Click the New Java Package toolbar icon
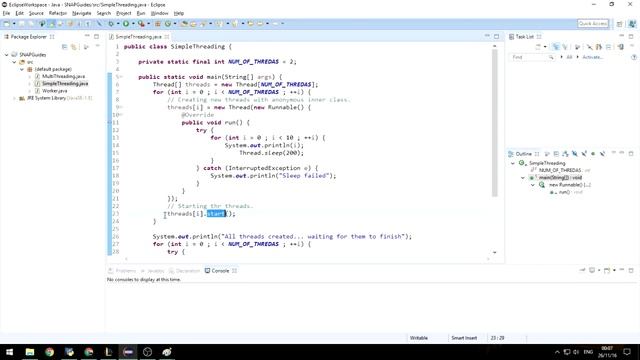Viewport: 640px width, 360px height. pos(158,24)
